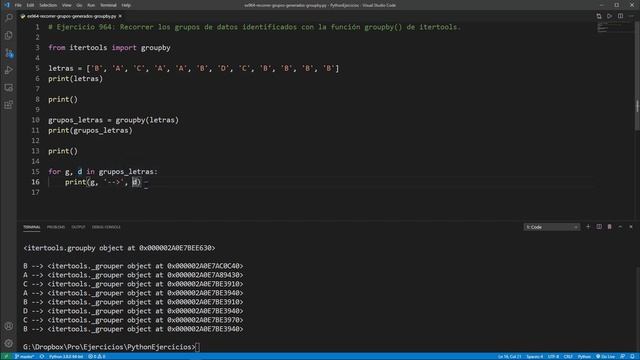Screen dimensions: 640x360
Task: Open the Run and Debug view
Action: (x=9, y=70)
